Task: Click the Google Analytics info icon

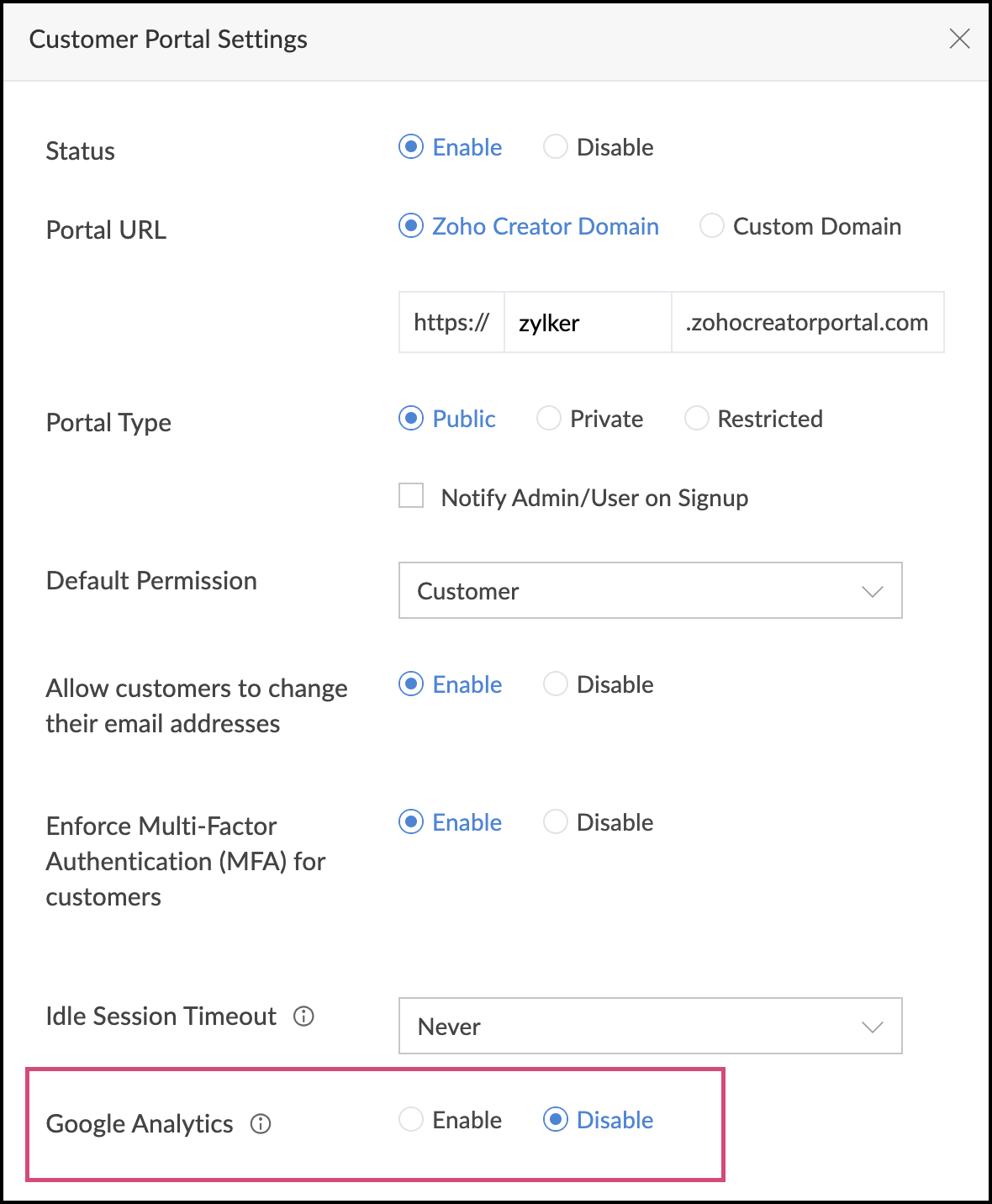Action: (x=261, y=1124)
